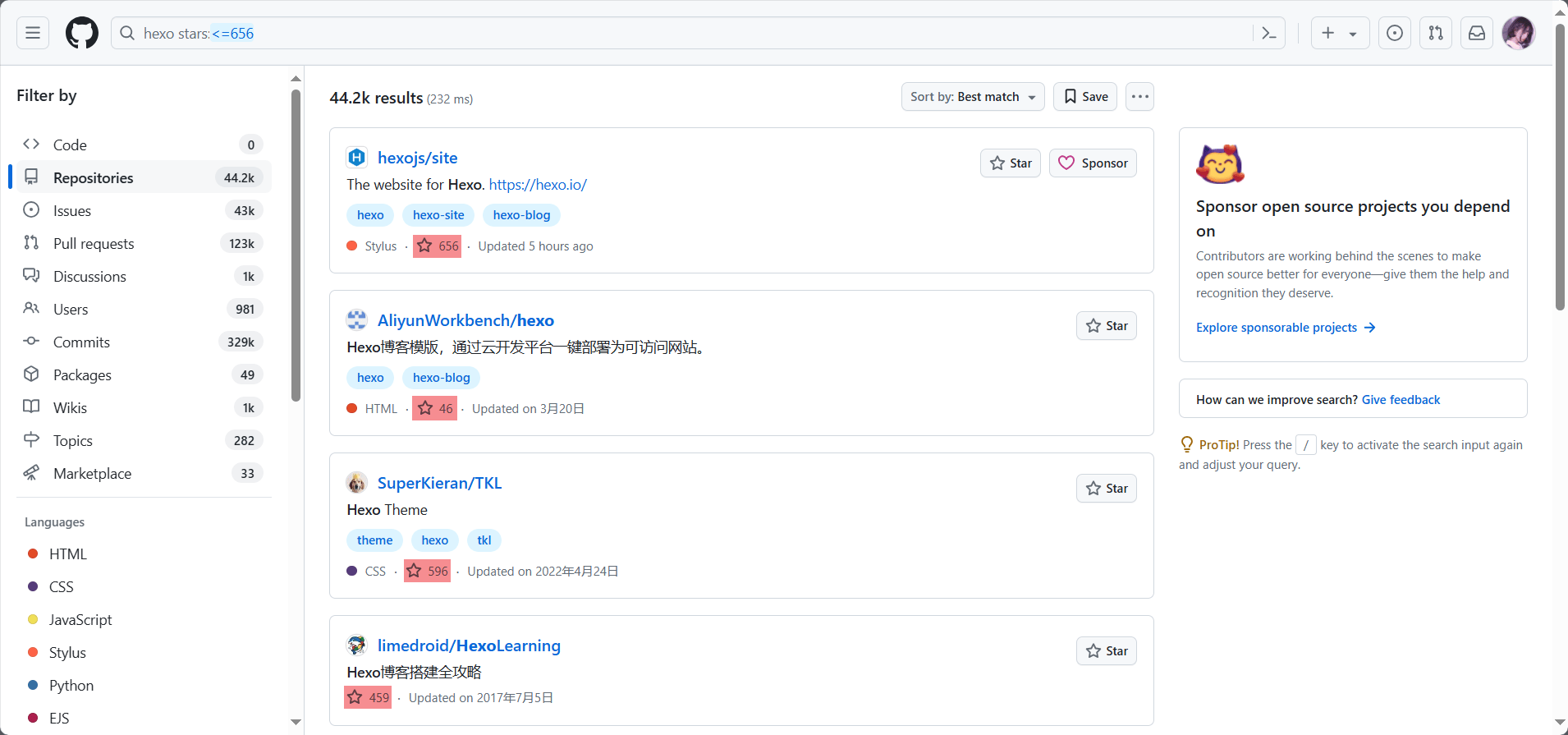
Task: Star the hexojs/site repository
Action: coord(1011,163)
